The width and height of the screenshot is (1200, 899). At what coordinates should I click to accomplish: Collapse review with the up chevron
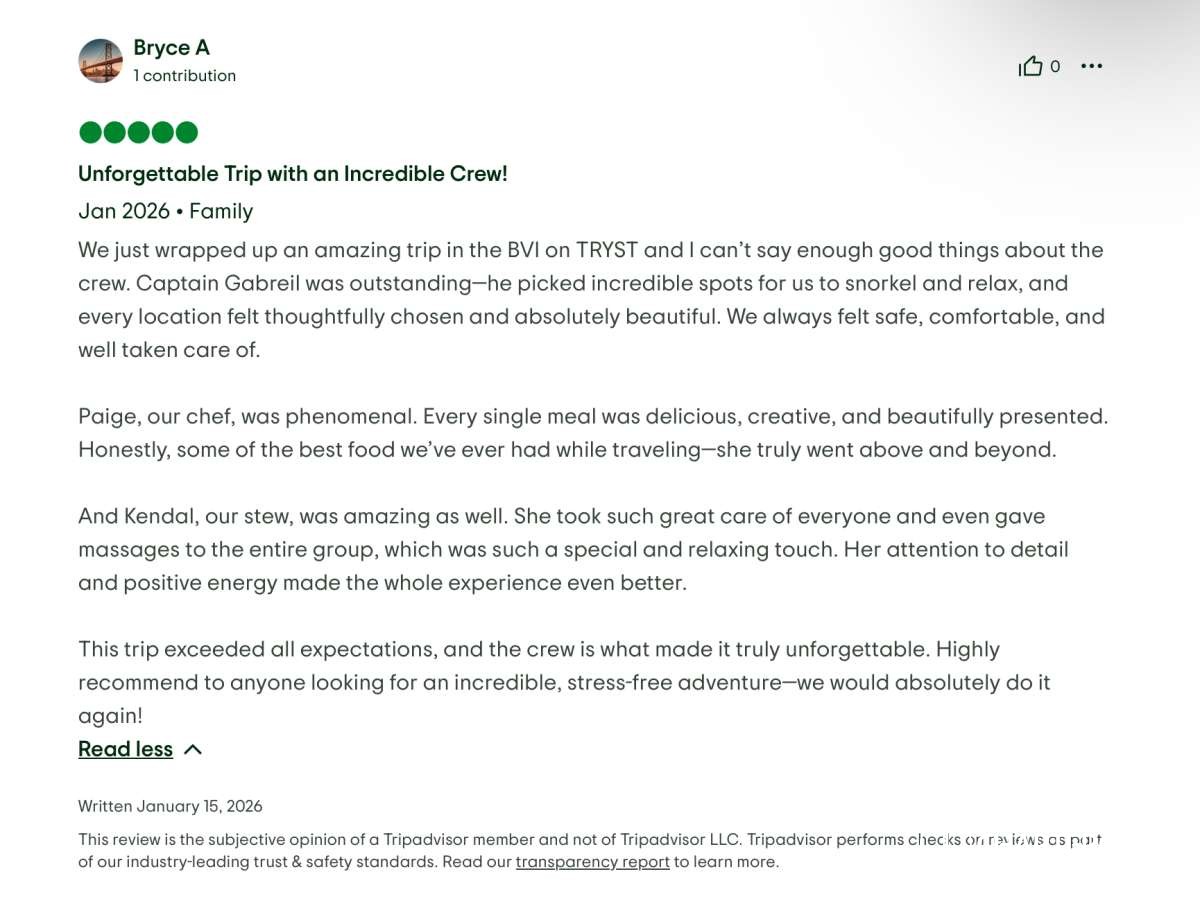coord(194,749)
